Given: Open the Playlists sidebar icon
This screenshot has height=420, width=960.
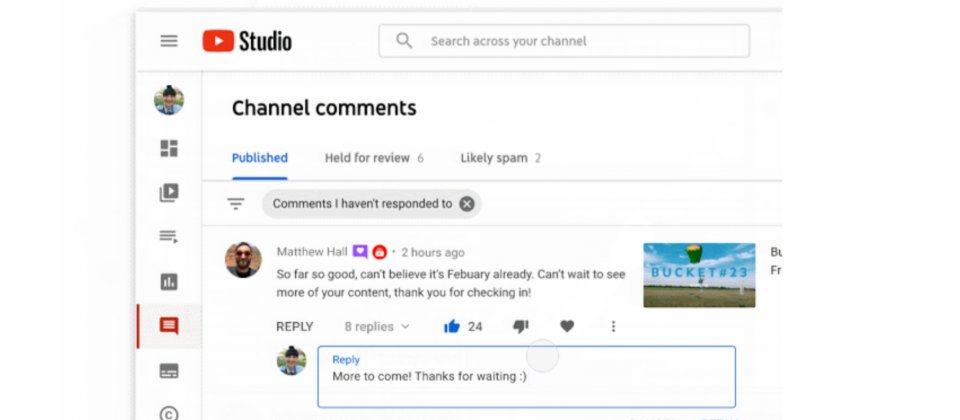Looking at the screenshot, I should [x=169, y=236].
